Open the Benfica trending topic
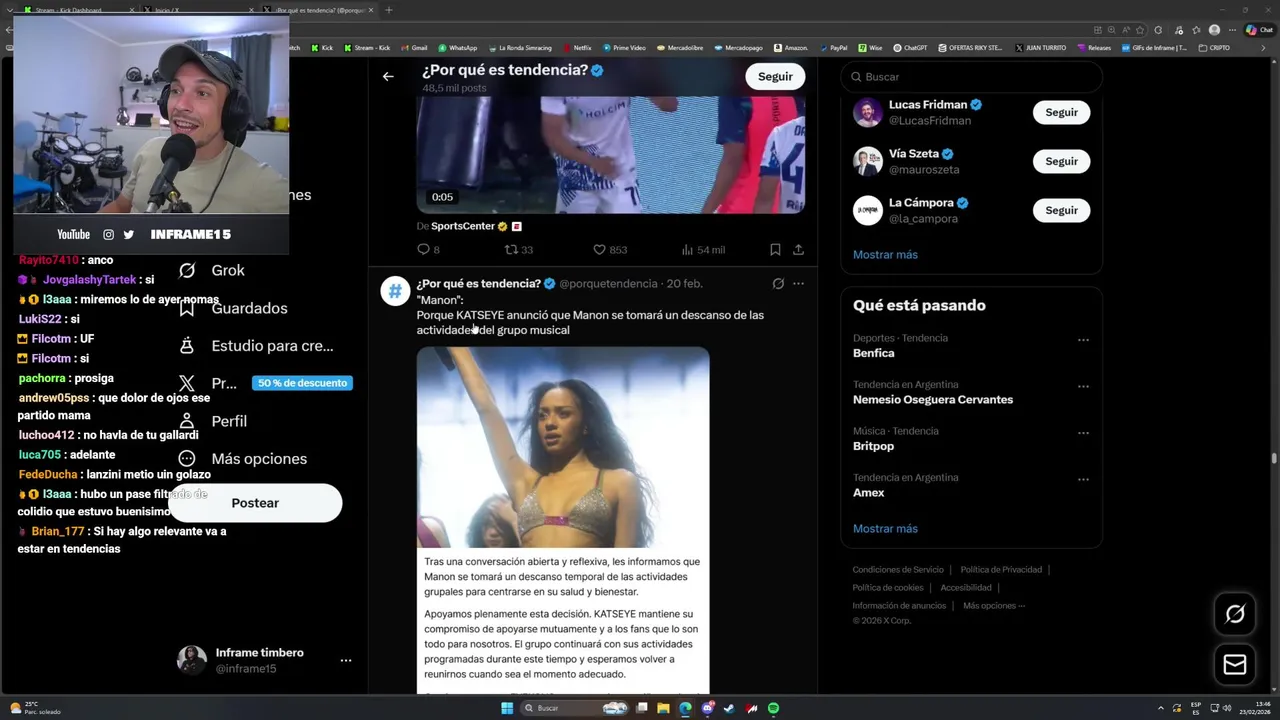Screen dimensions: 1280x720 (874, 353)
